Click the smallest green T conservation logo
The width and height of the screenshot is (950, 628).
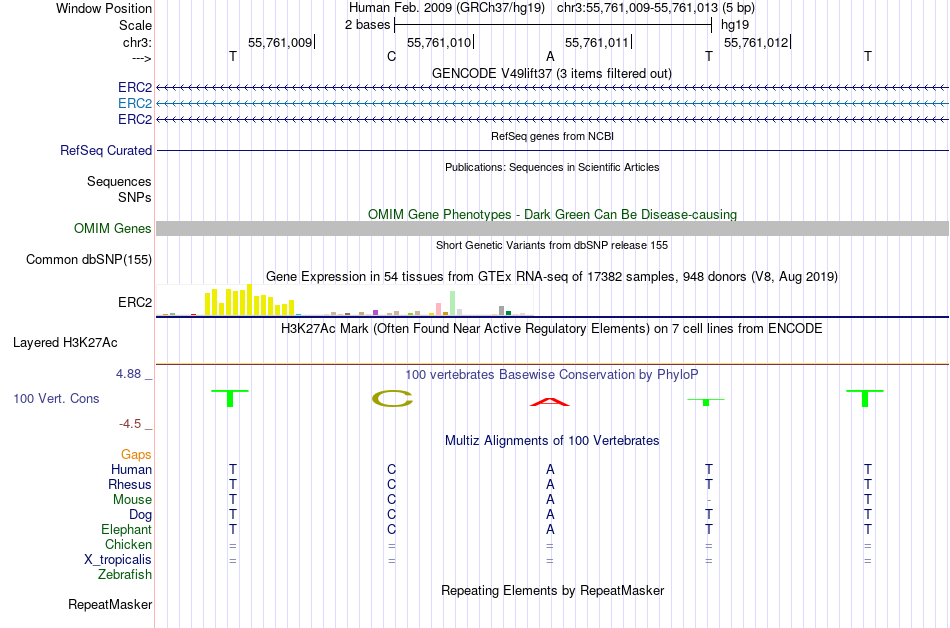[x=706, y=402]
